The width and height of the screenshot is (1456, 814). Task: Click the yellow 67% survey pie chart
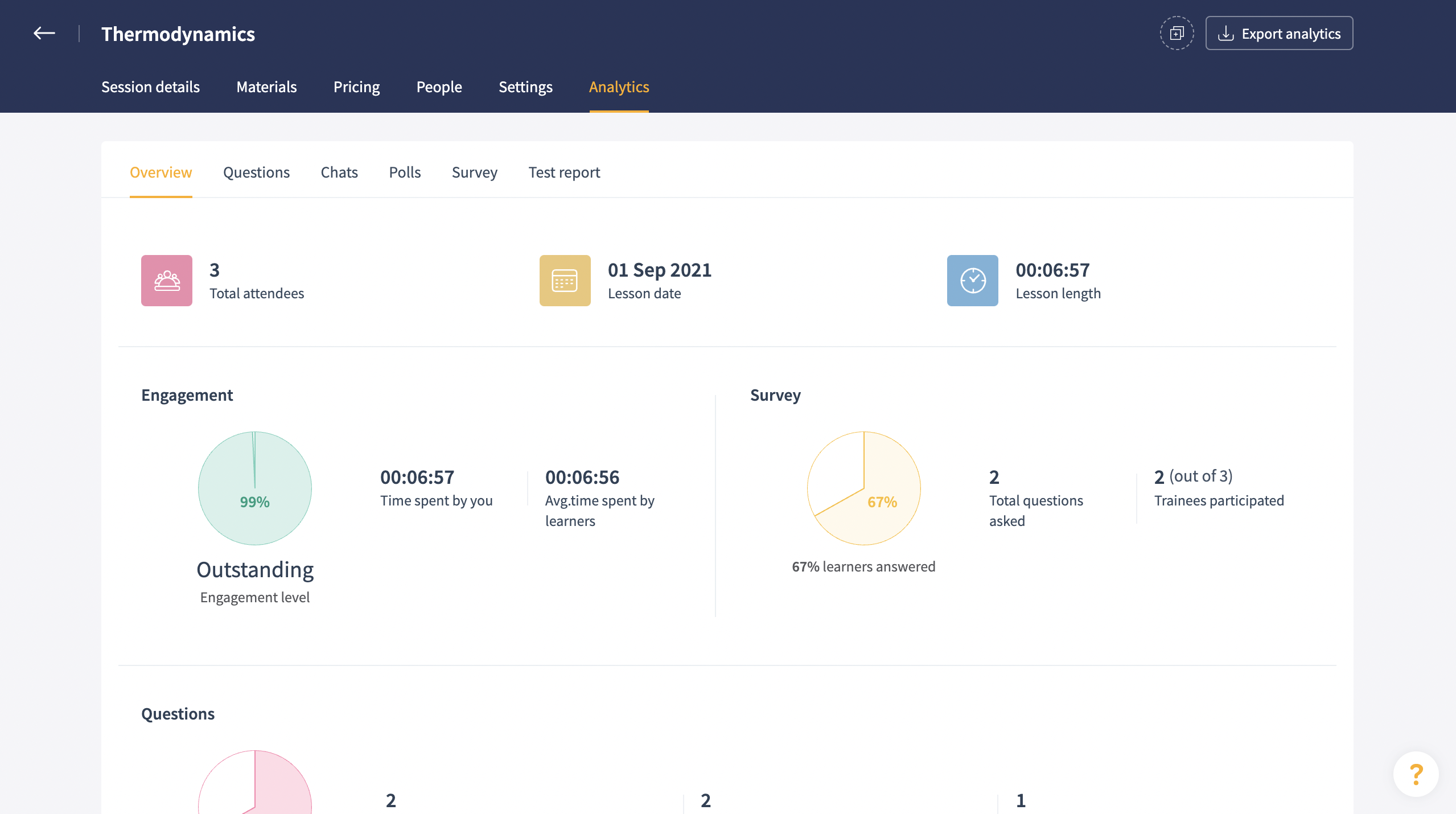point(864,488)
